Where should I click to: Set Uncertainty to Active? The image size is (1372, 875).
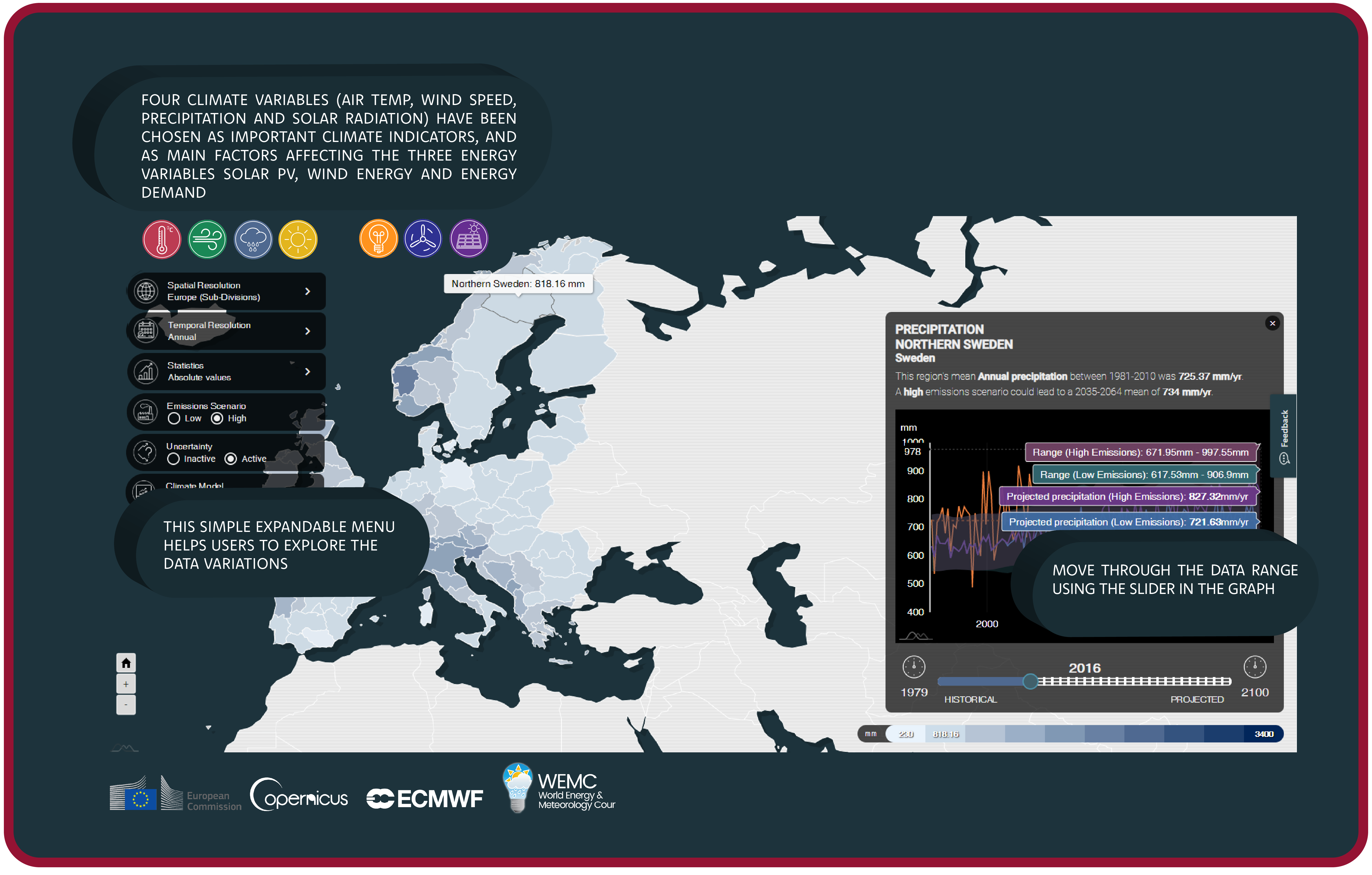(231, 459)
